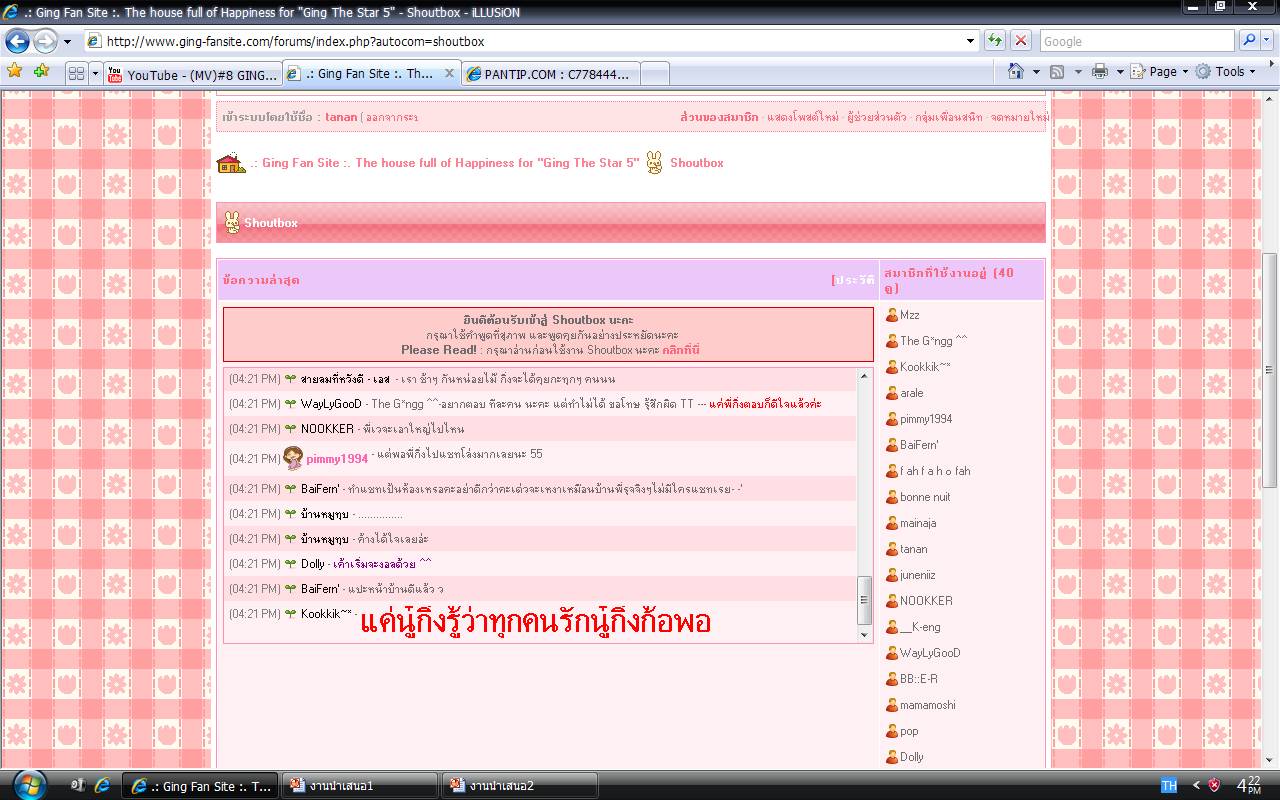Click BaiFern' in online members list
The height and width of the screenshot is (800, 1280).
coord(919,445)
